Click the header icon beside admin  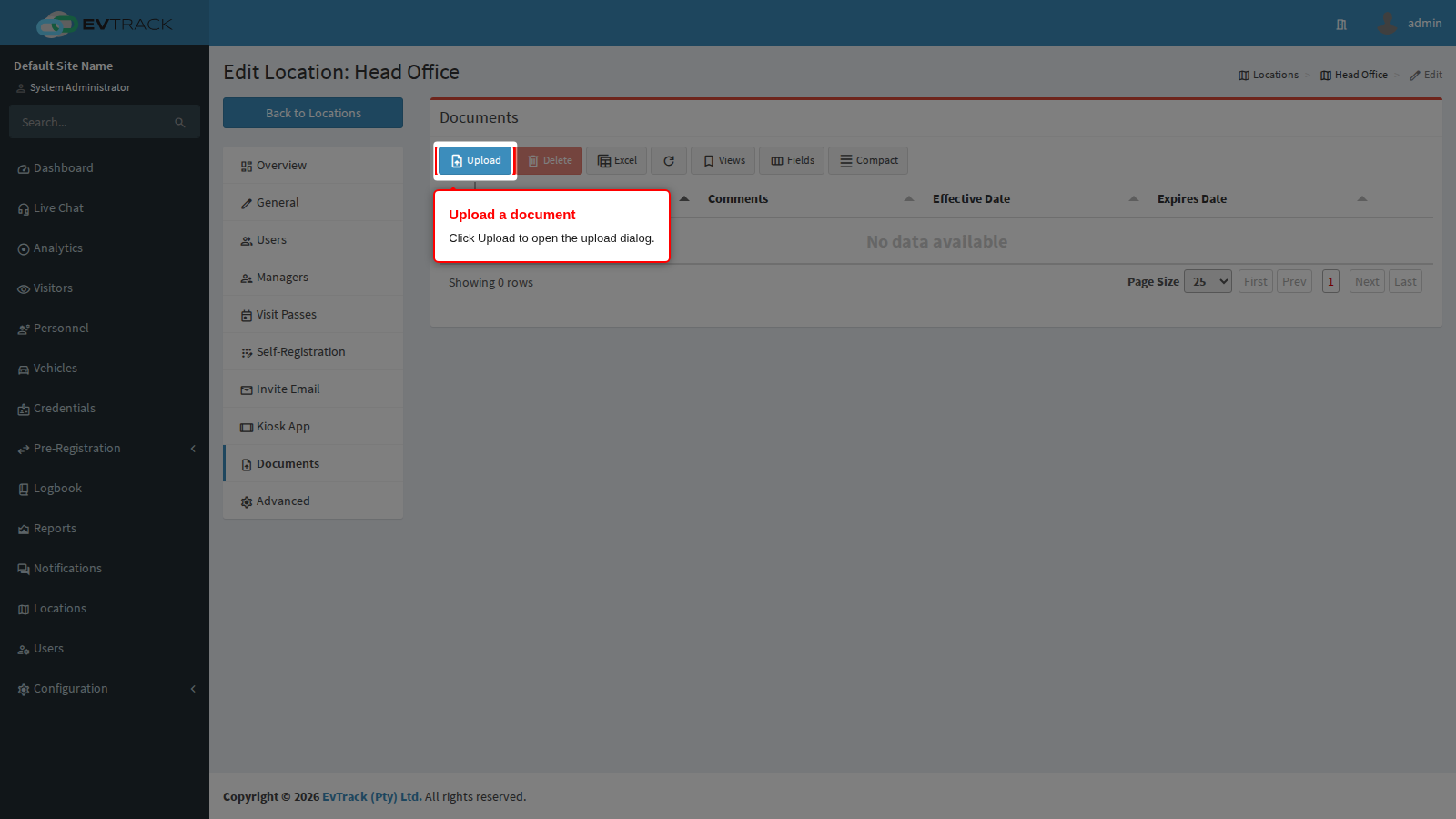tap(1341, 25)
